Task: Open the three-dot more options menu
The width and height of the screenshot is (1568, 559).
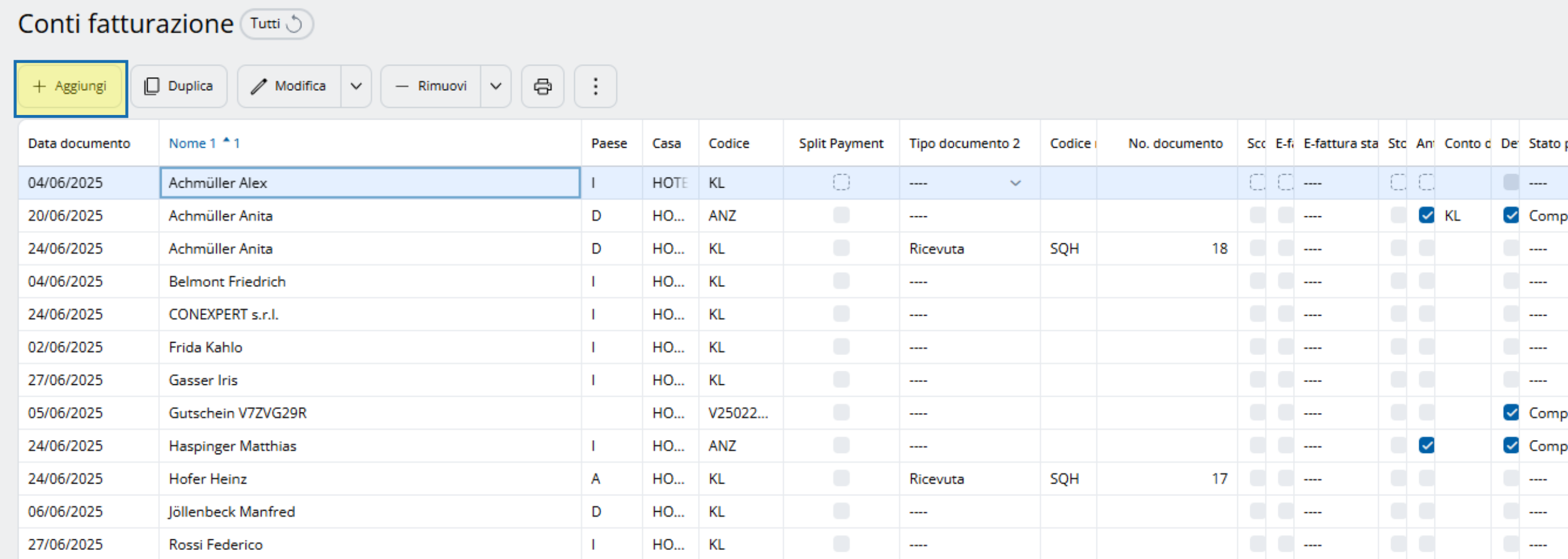Action: 595,86
